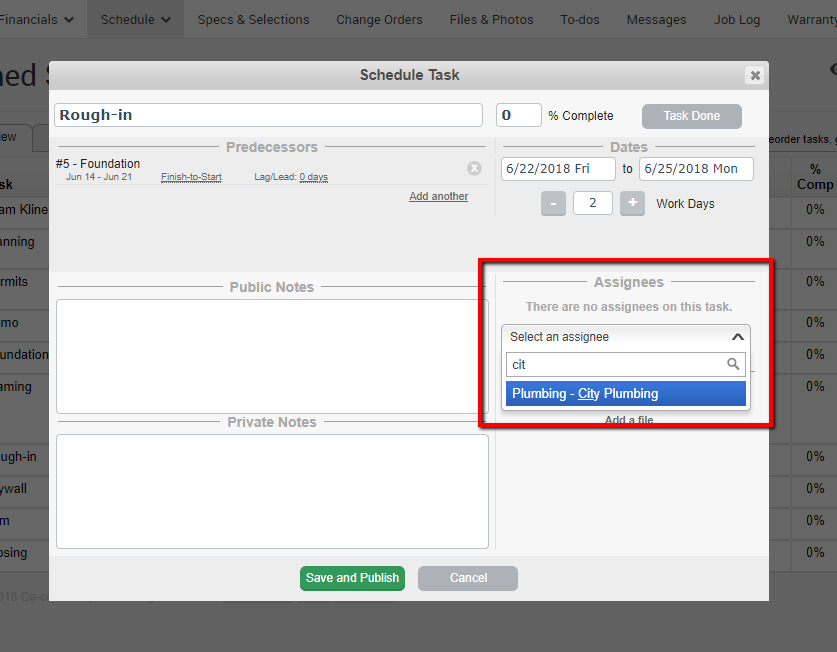Click inside the Public Notes text area
Viewport: 837px width, 652px height.
tap(272, 355)
